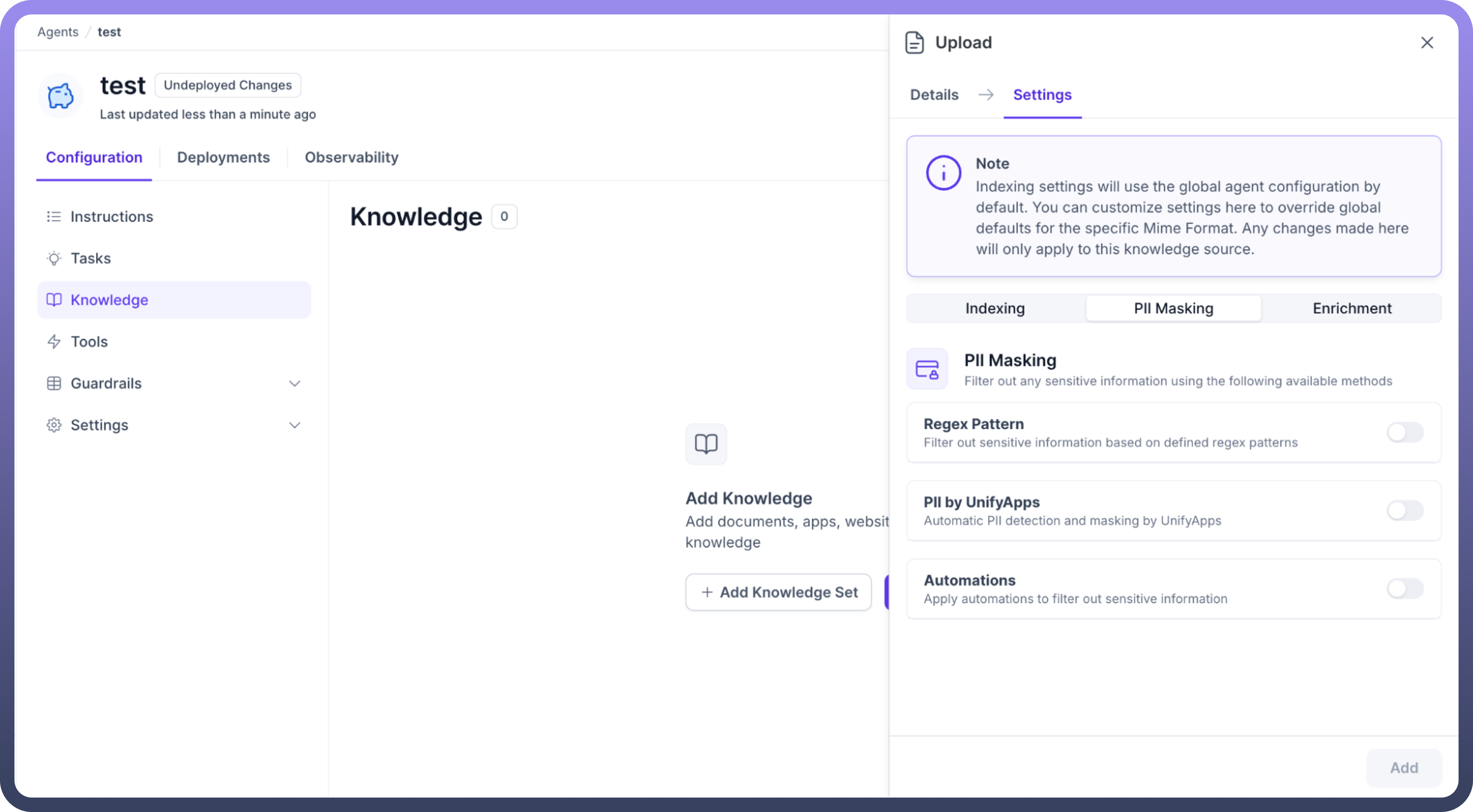Select the Enrichment settings tab

(1352, 309)
